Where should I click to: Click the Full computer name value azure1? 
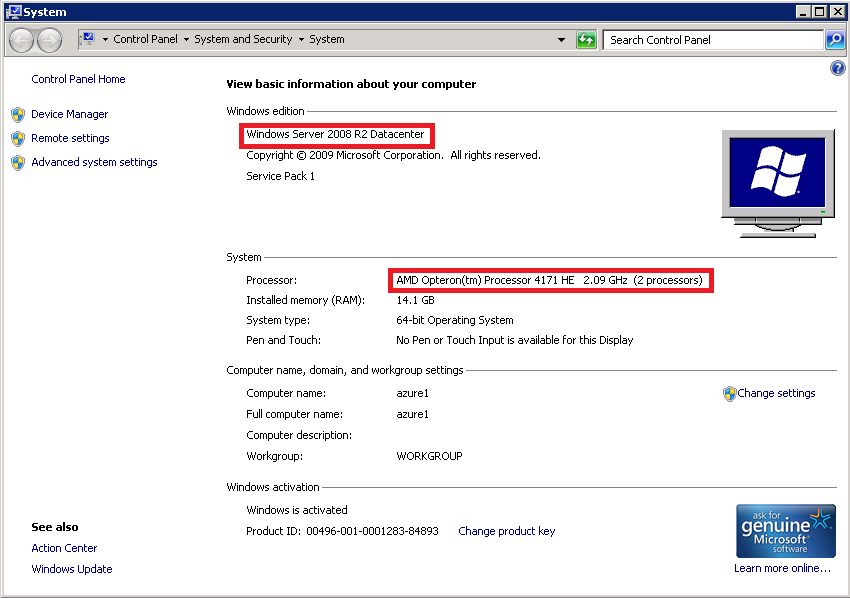coord(412,414)
